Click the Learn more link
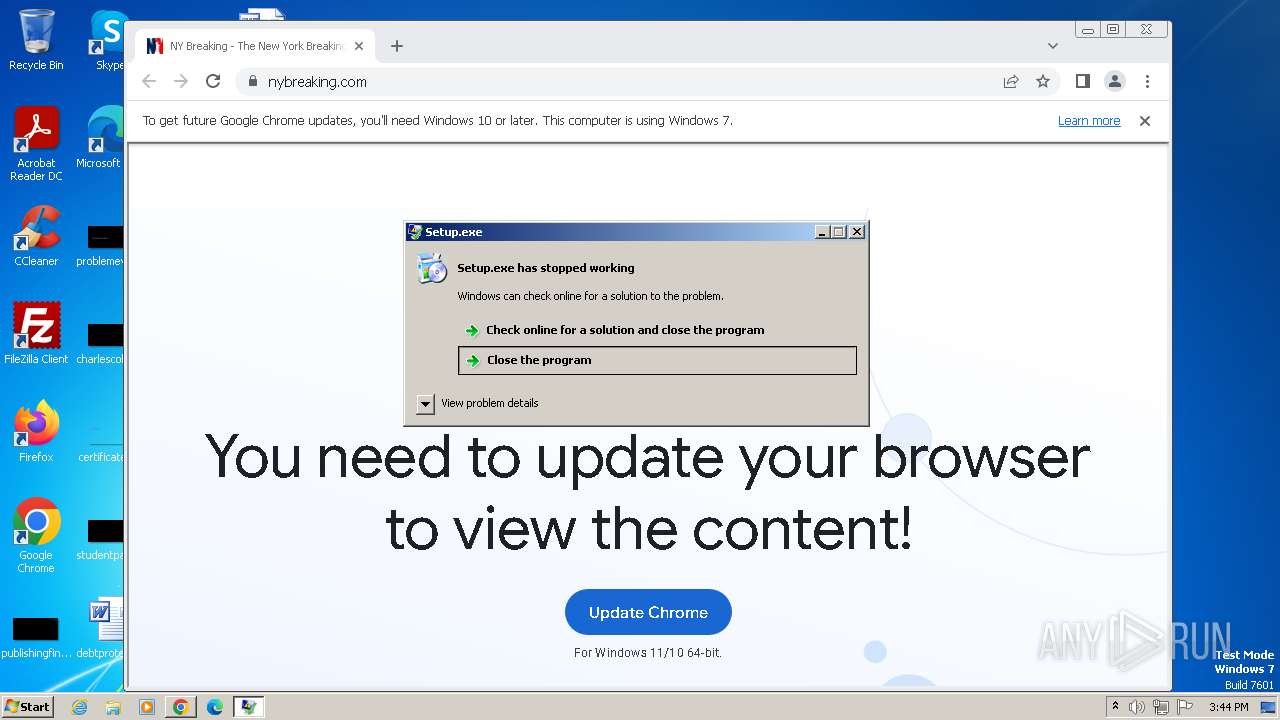Screen dimensions: 1280x720 (x=1089, y=121)
